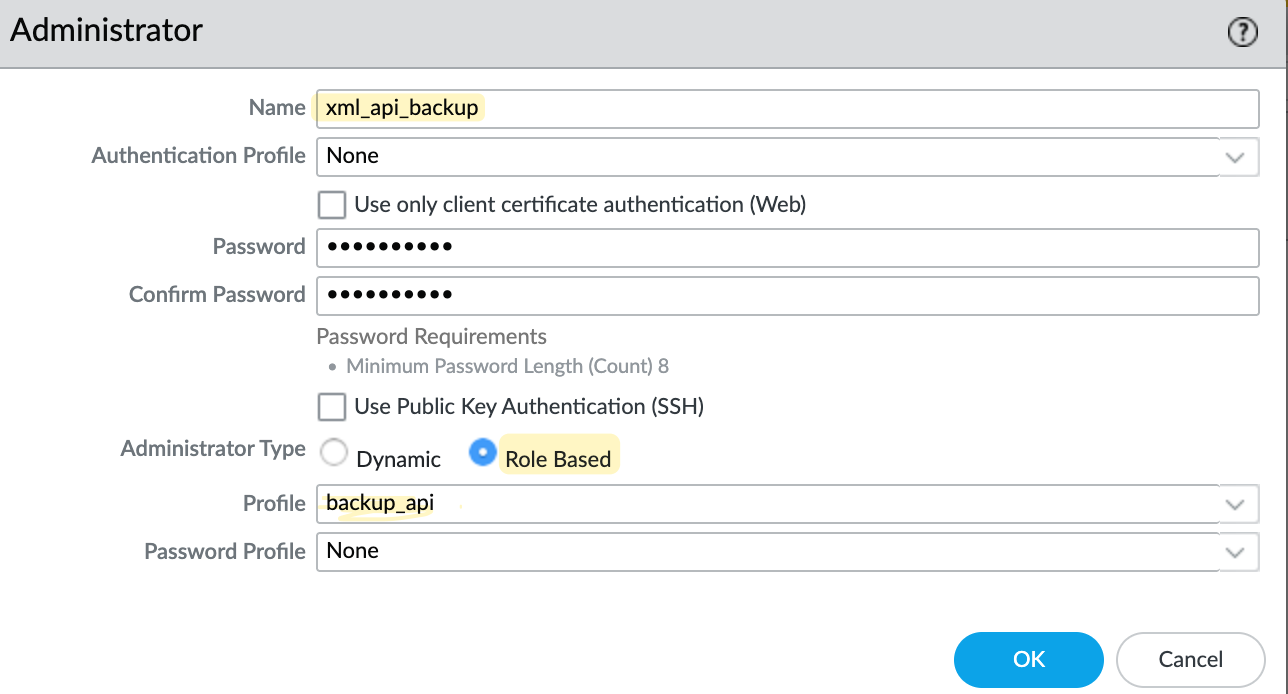
Task: Expand the Password Profile dropdown arrow
Action: pos(1236,551)
